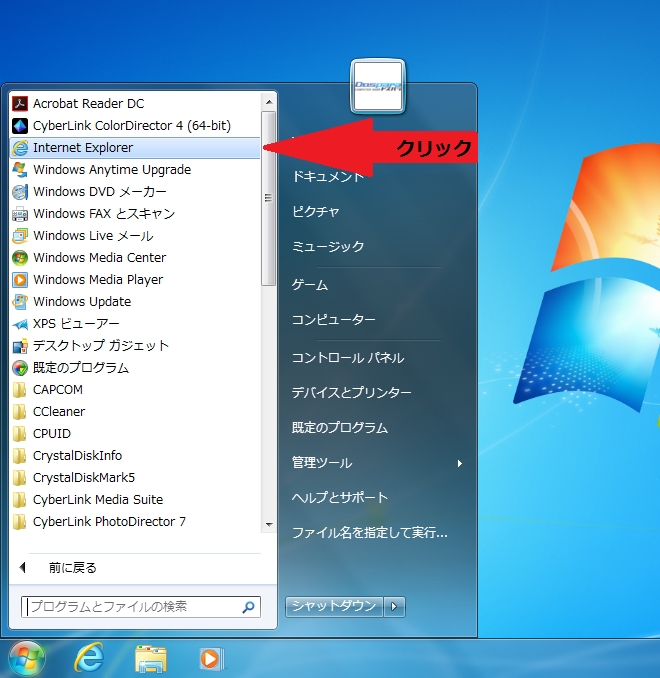Click the CPUID folder icon

point(19,434)
